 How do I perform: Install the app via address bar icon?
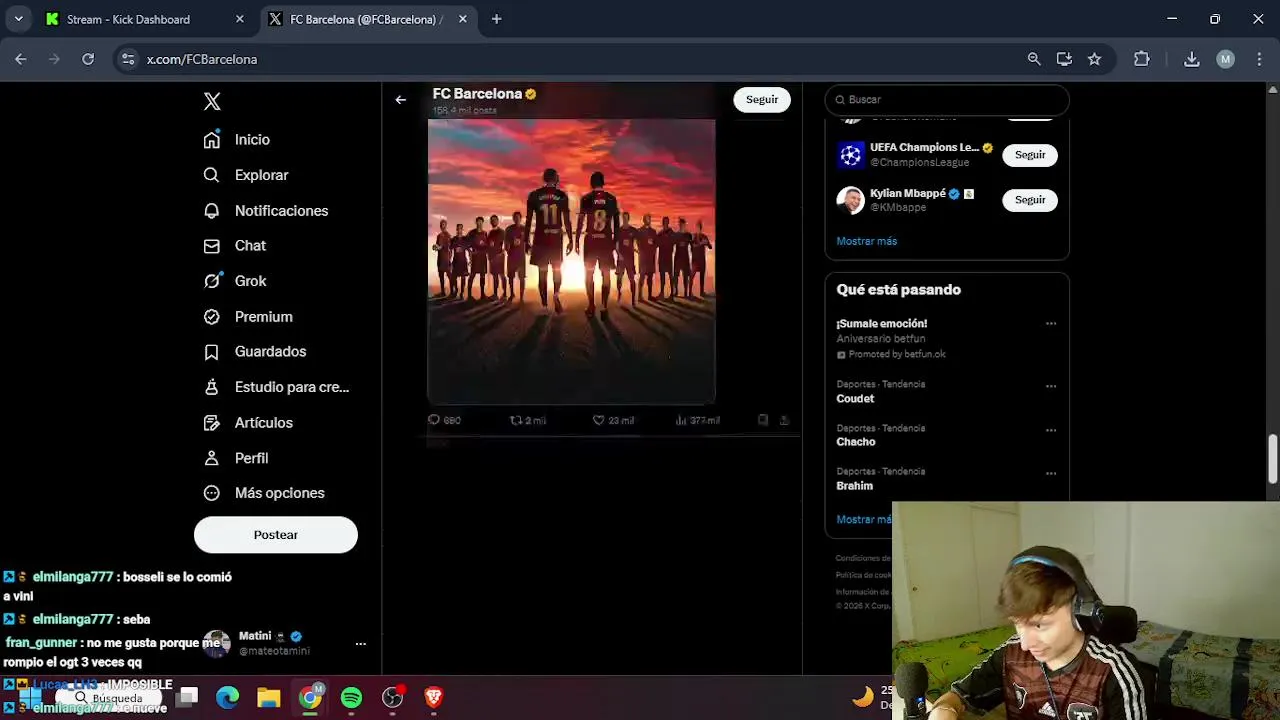1064,59
